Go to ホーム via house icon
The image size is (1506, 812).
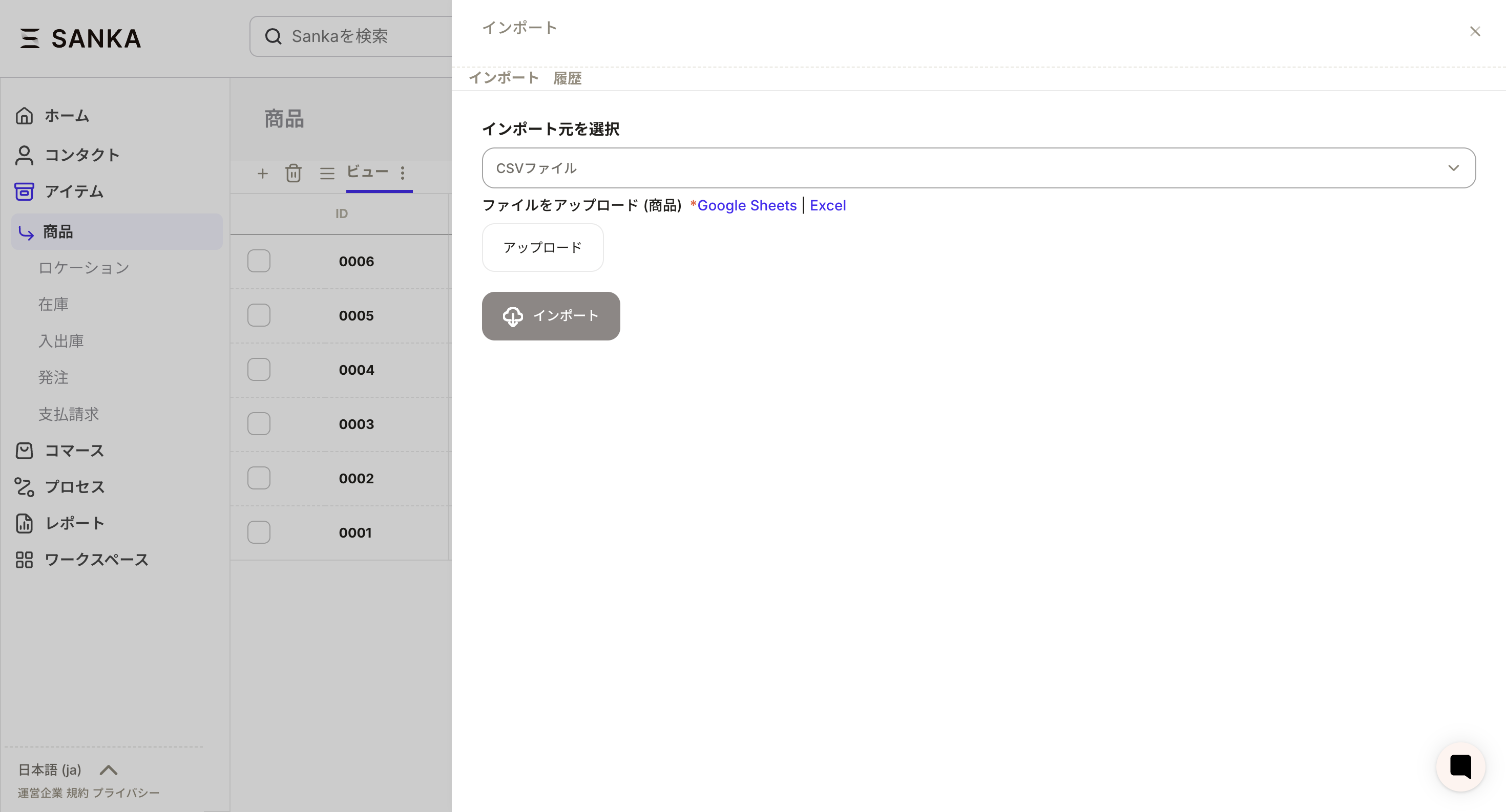click(x=25, y=116)
